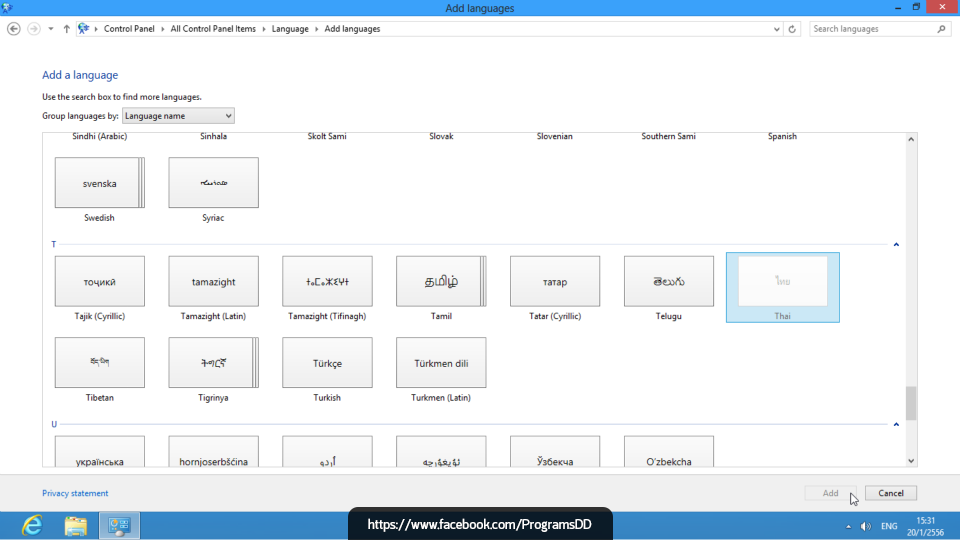Click the Up one level arrow
The width and height of the screenshot is (960, 540).
point(66,29)
